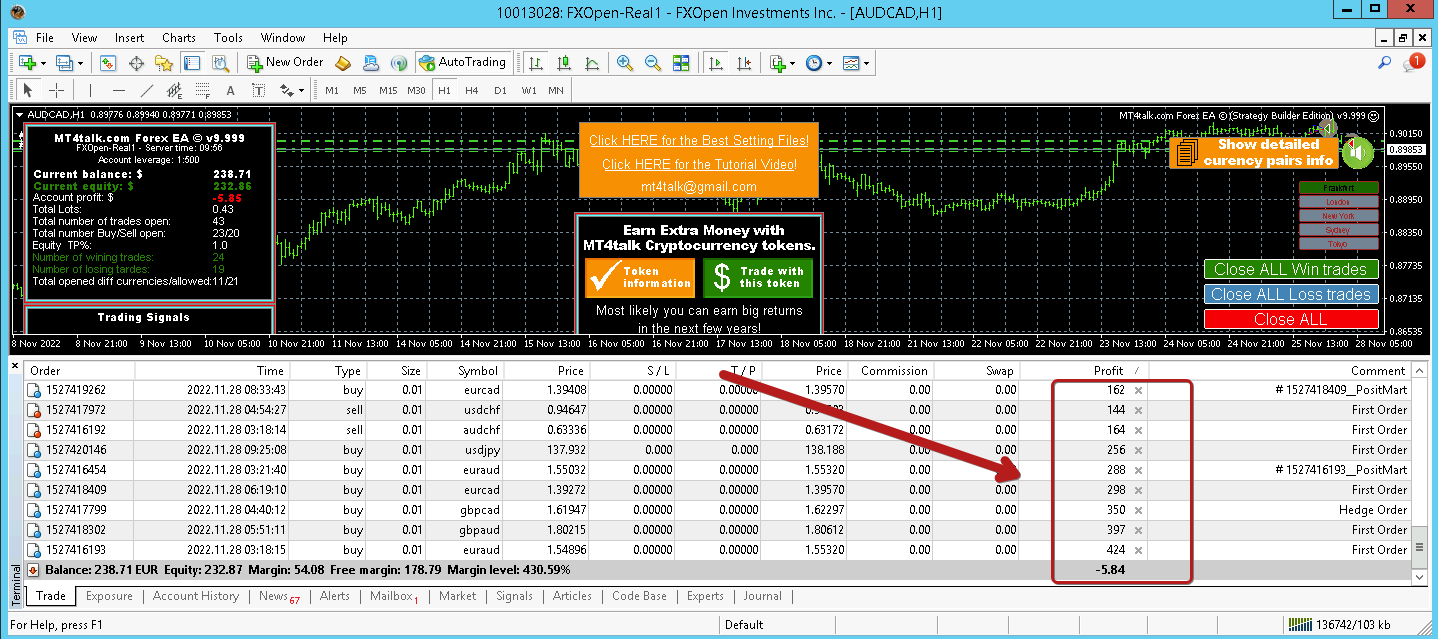
Task: Switch the chart to bar chart
Action: coord(537,63)
